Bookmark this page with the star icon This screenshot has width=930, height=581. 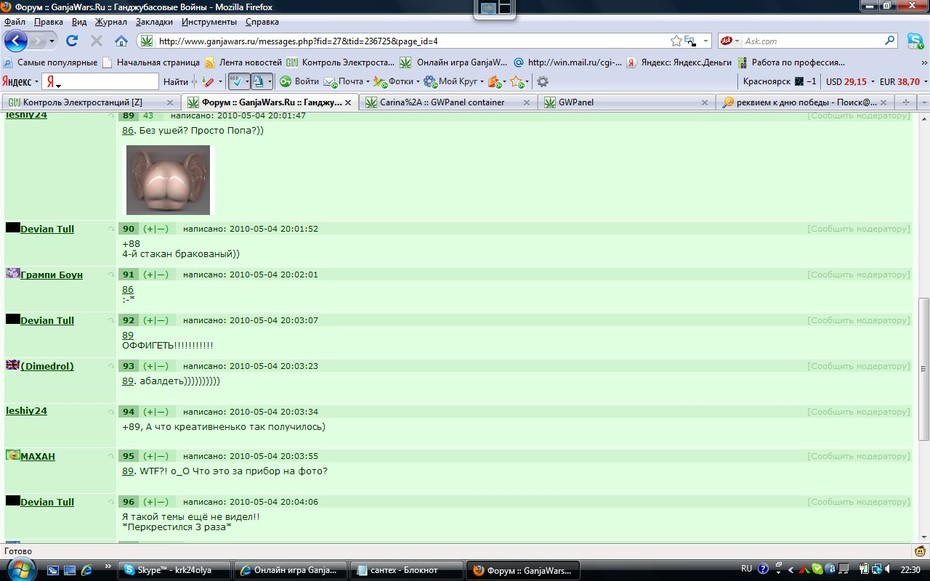(676, 41)
